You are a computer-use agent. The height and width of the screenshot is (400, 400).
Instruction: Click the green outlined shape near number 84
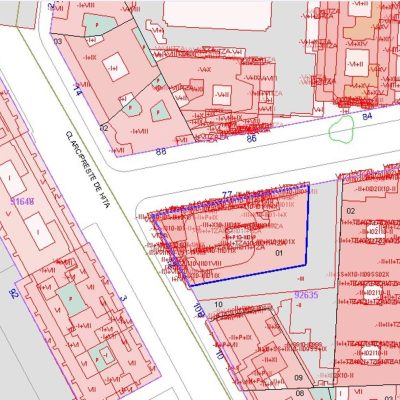[x=341, y=130]
